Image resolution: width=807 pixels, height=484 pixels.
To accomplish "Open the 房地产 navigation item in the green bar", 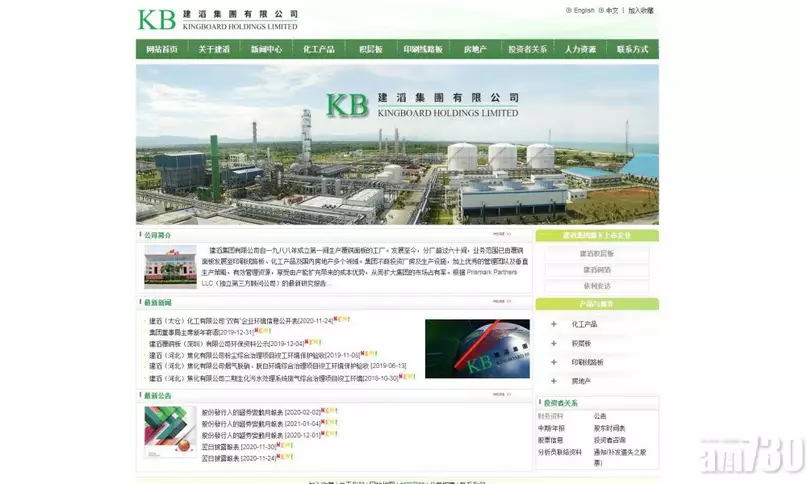I will pyautogui.click(x=475, y=49).
